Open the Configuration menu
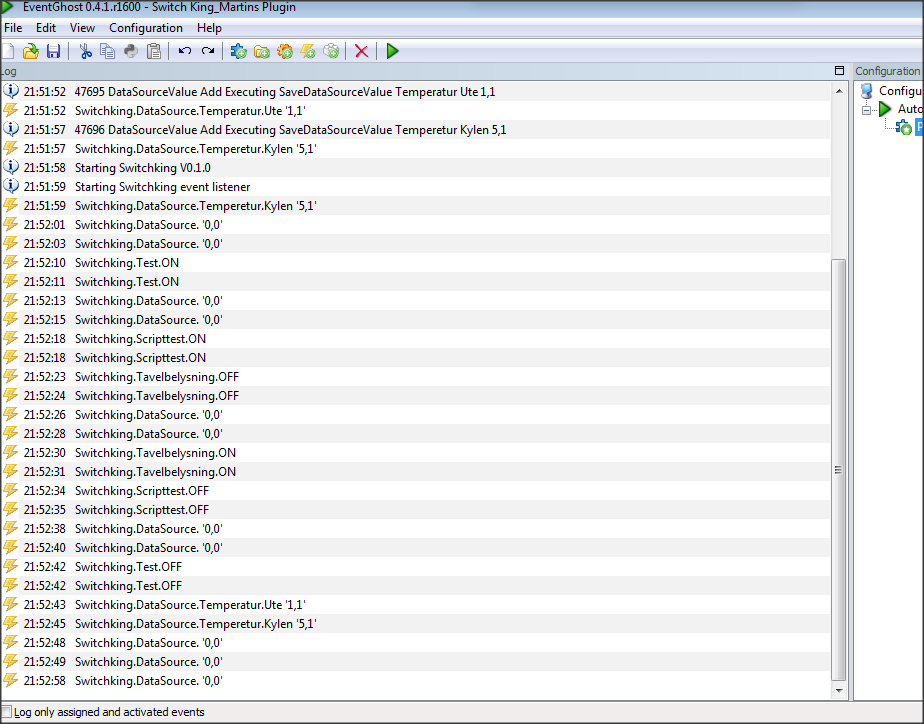924x724 pixels. (146, 28)
